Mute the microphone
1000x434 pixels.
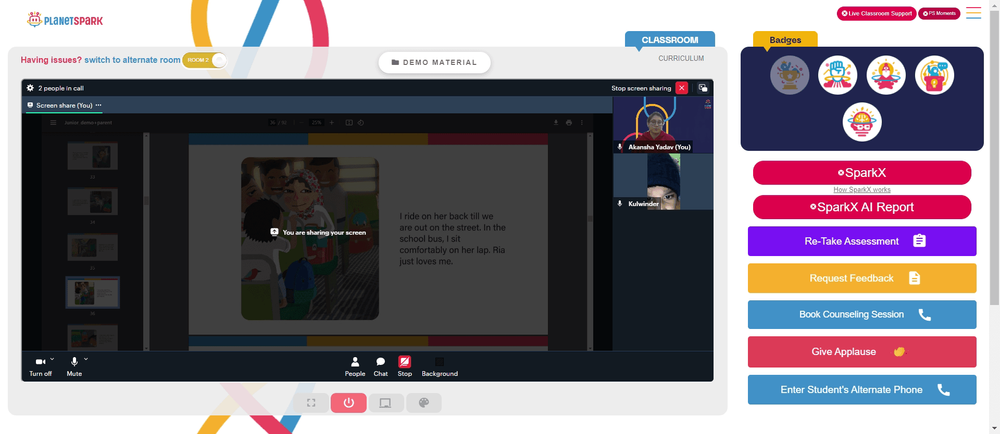(x=74, y=366)
